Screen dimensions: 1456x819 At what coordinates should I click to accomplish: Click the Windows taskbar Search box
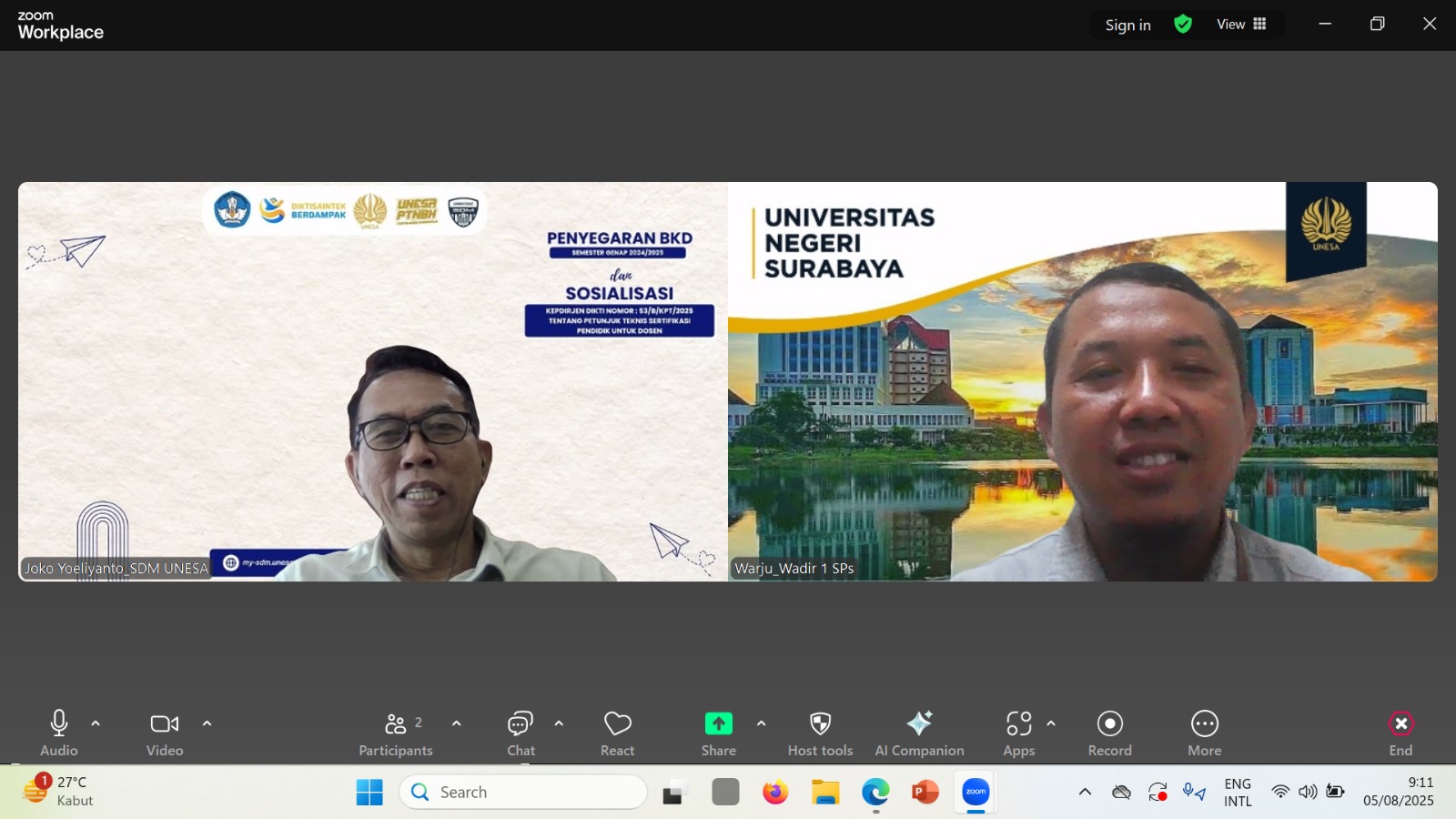pos(523,793)
